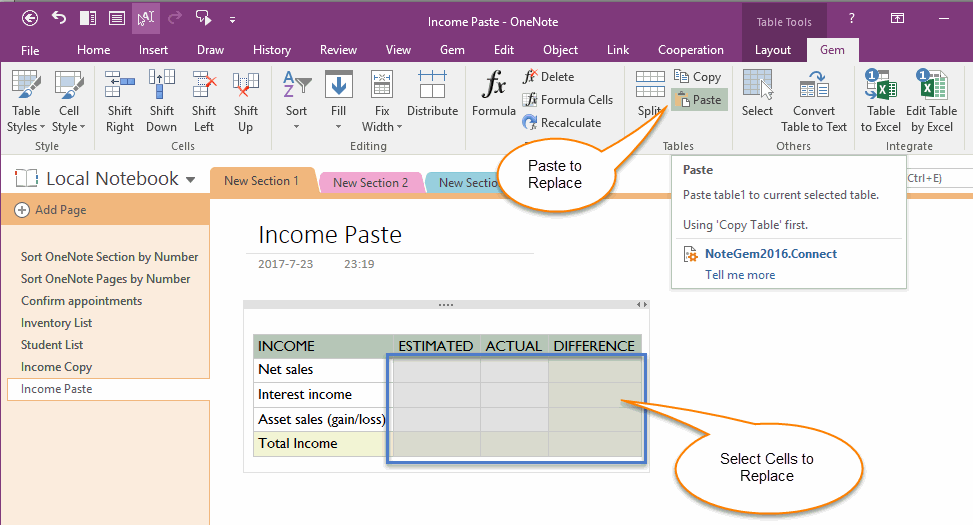The image size is (973, 525).
Task: Click the Tell me more link
Action: coord(740,275)
